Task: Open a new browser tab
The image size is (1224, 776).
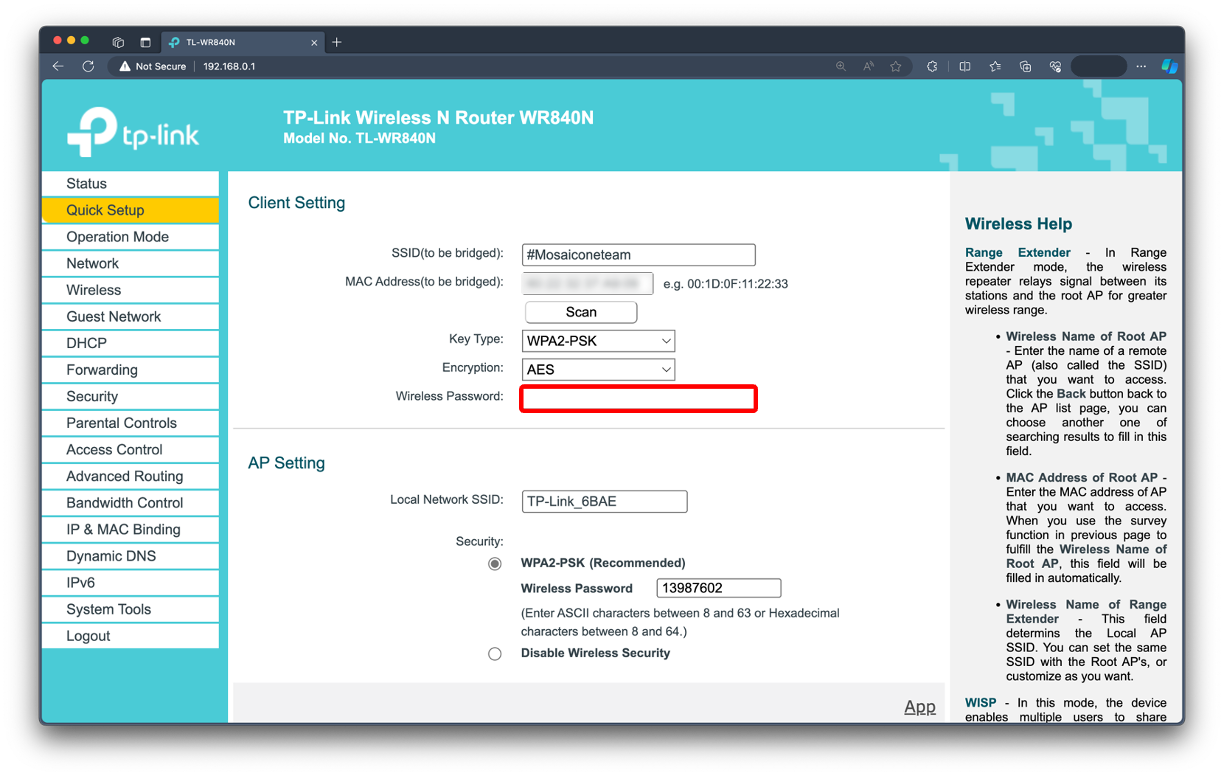Action: (x=337, y=42)
